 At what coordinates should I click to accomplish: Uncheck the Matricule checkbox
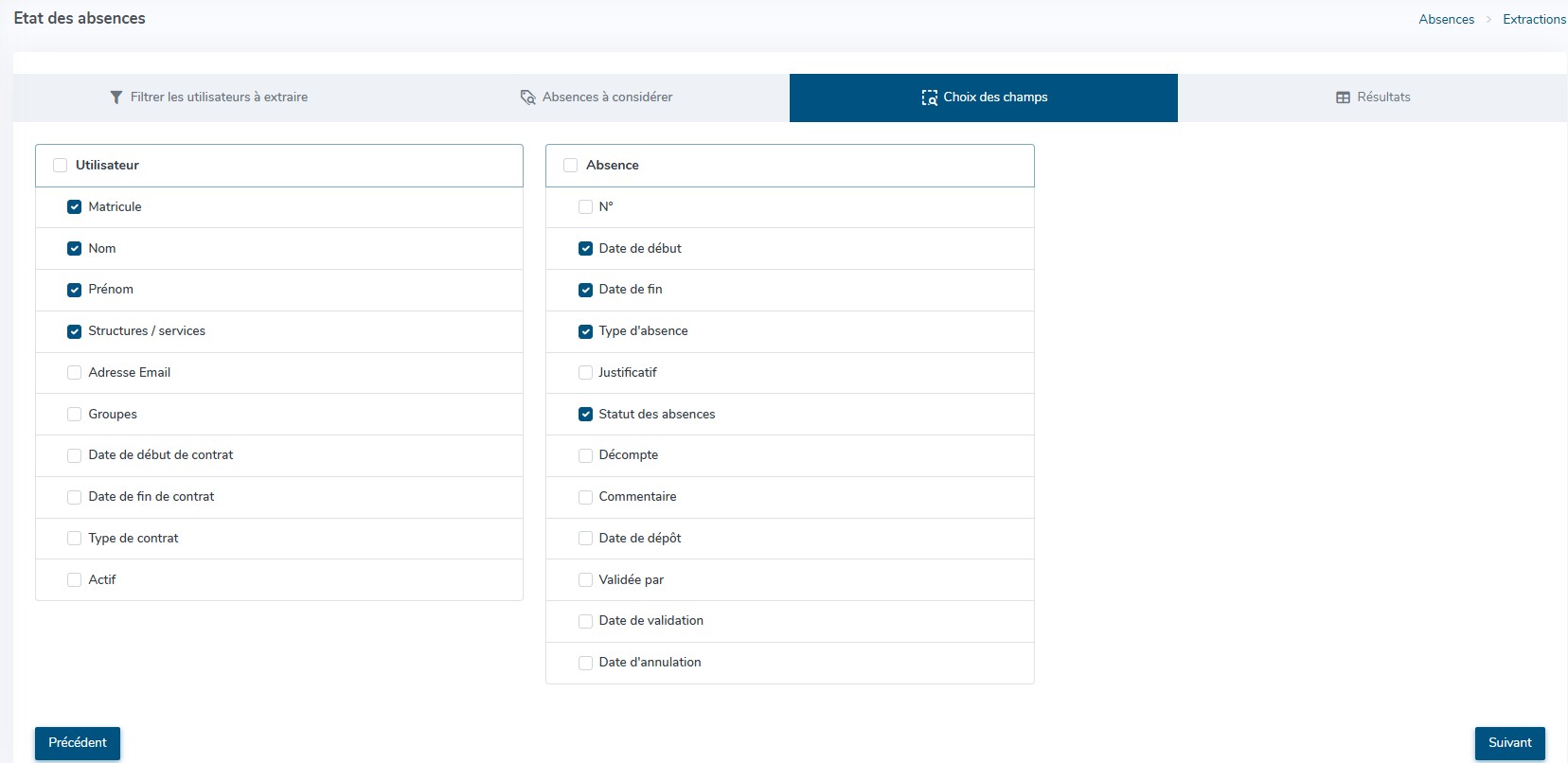click(x=74, y=207)
